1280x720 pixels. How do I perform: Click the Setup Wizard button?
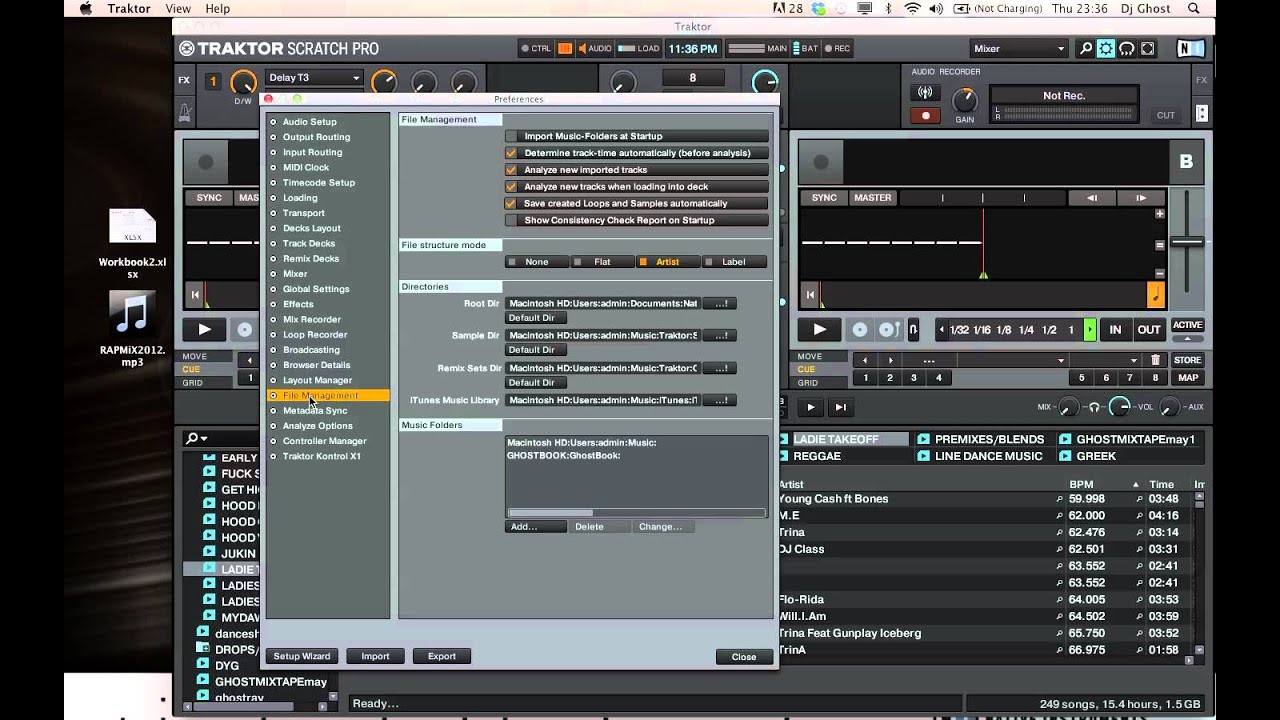point(302,657)
